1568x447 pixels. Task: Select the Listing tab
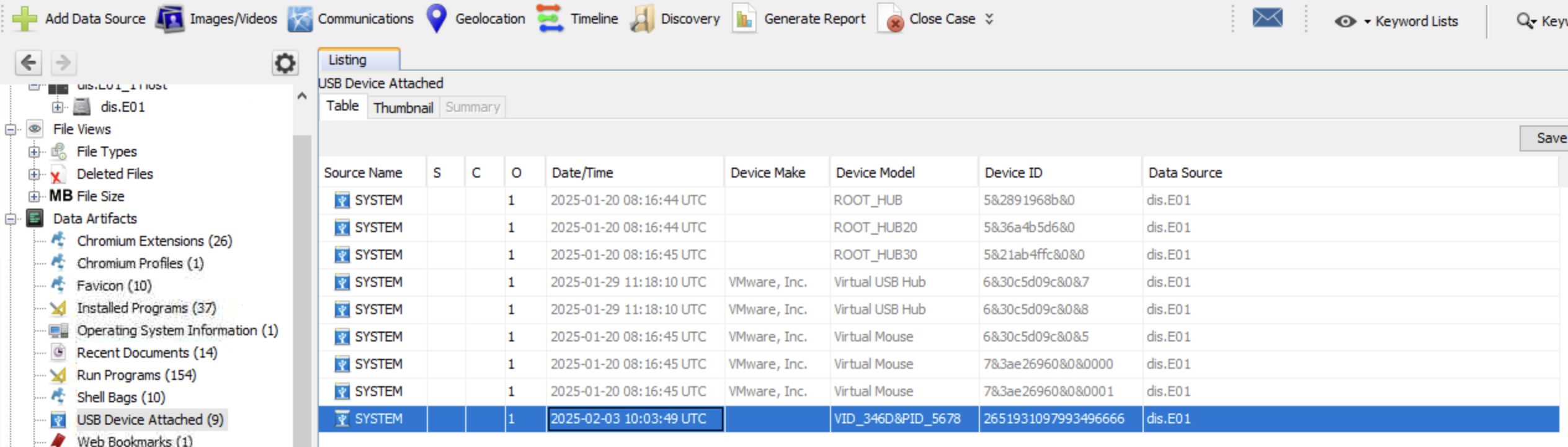358,60
